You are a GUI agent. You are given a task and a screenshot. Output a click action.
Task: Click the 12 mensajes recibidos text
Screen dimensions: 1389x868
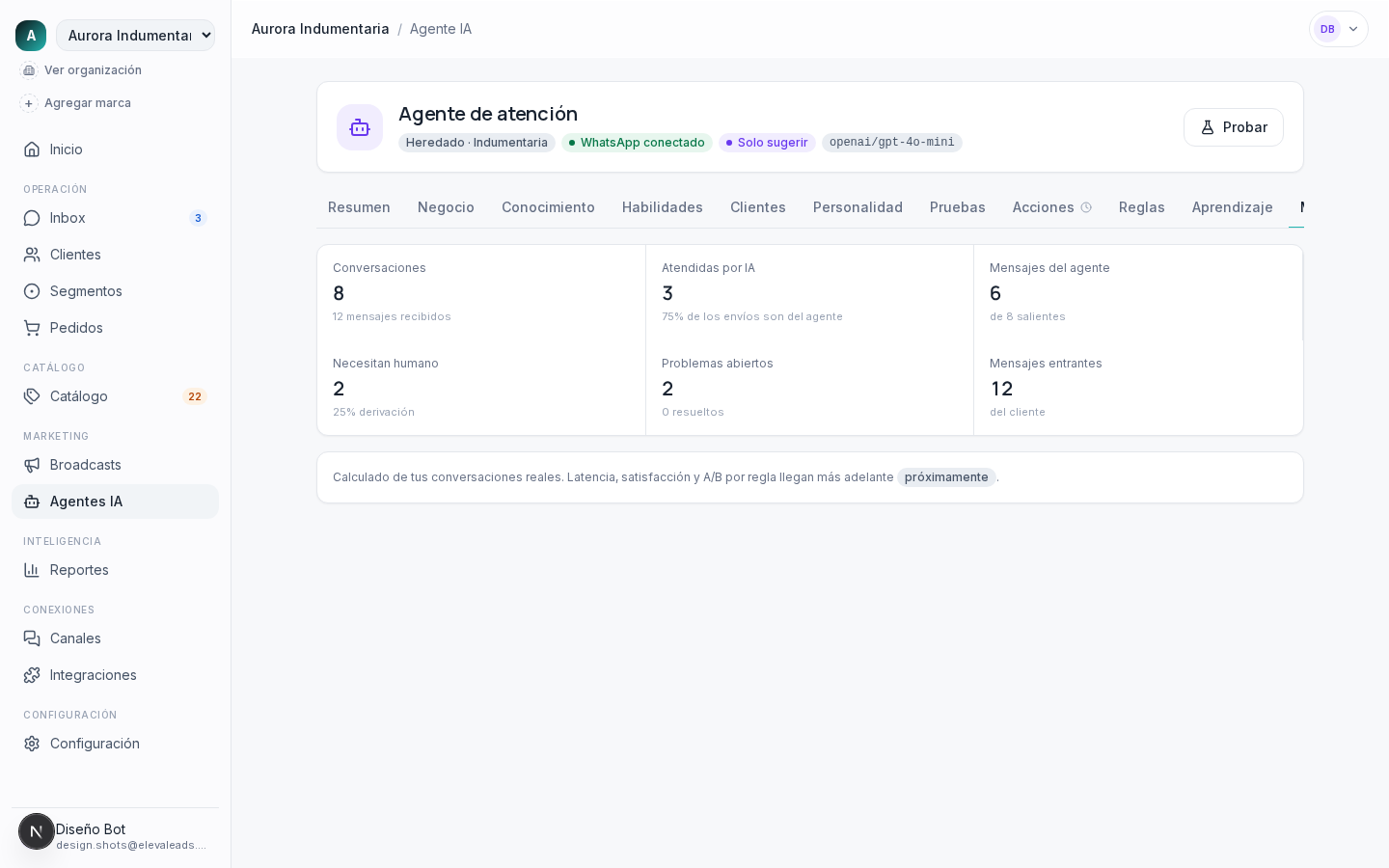392,316
